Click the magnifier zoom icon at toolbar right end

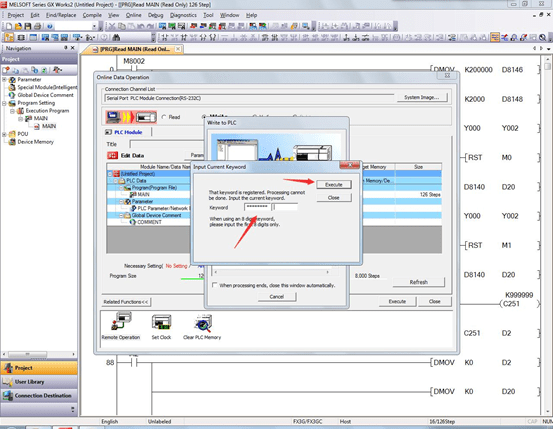pyautogui.click(x=542, y=37)
